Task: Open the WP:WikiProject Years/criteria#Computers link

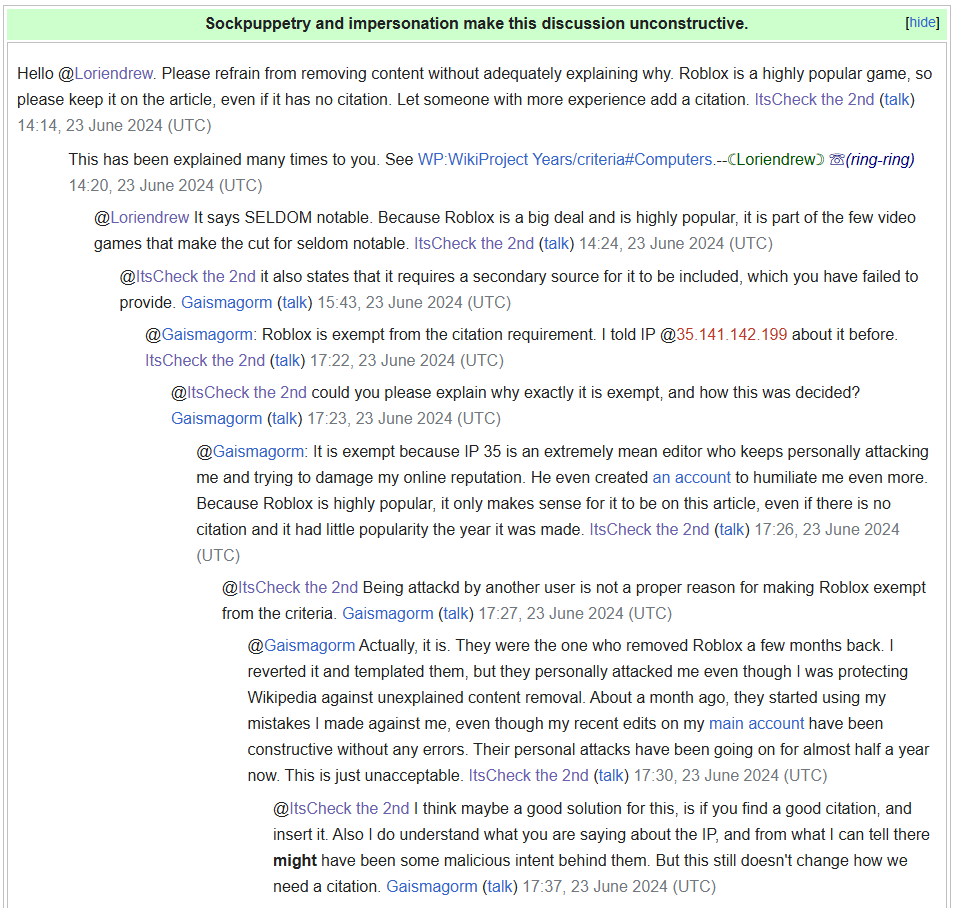Action: coord(565,160)
